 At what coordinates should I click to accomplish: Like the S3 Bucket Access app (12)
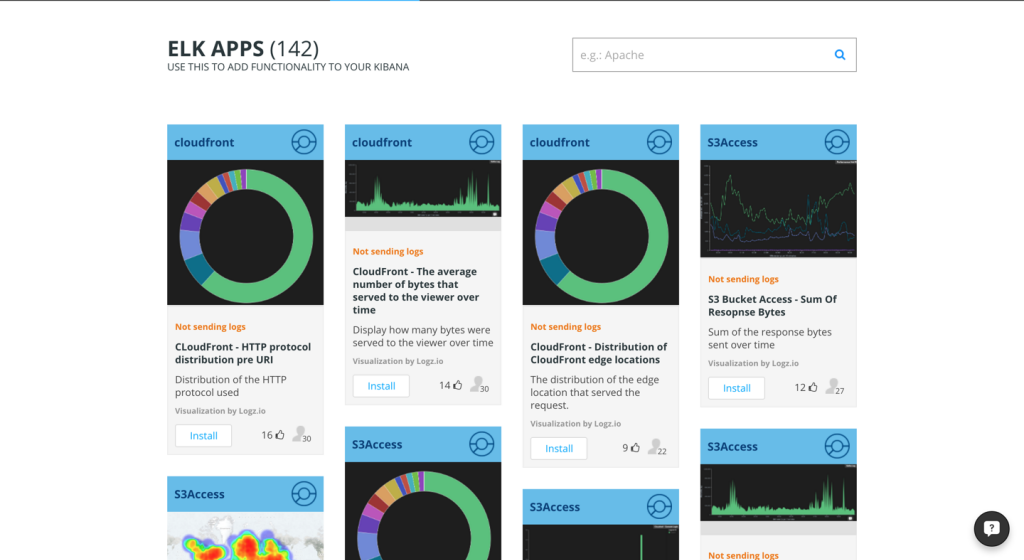pyautogui.click(x=812, y=387)
